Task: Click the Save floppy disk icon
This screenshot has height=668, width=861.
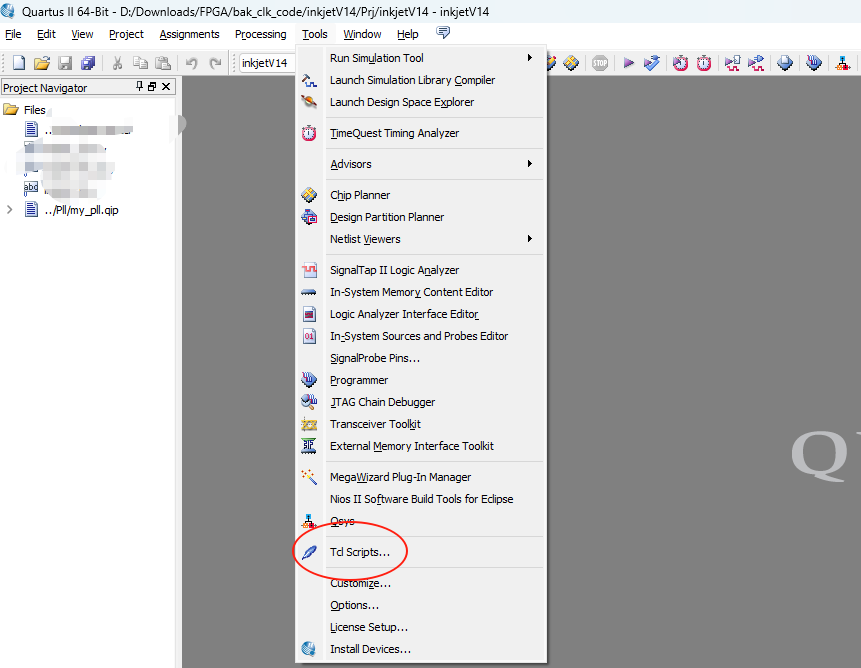Action: pyautogui.click(x=65, y=63)
